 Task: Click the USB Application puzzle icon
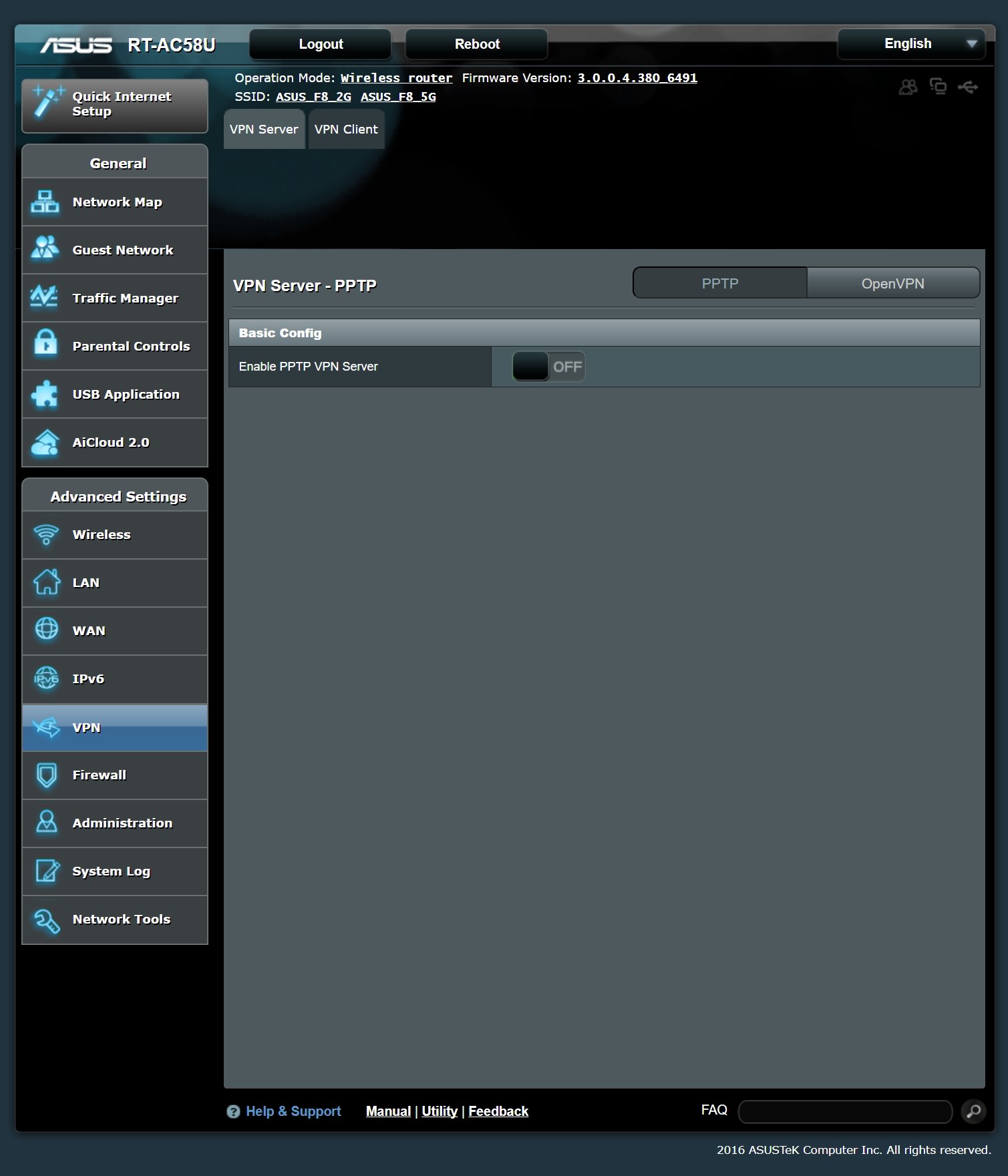(45, 393)
